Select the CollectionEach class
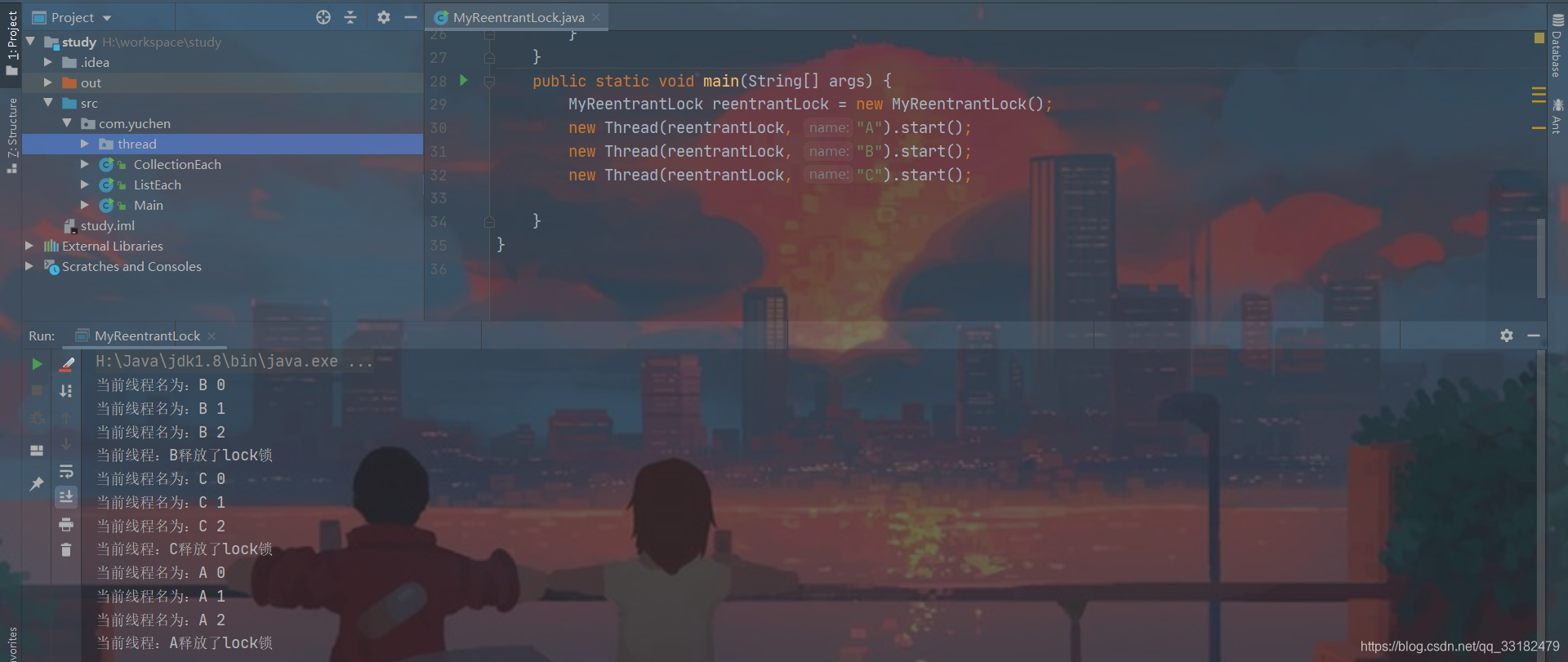 coord(176,164)
